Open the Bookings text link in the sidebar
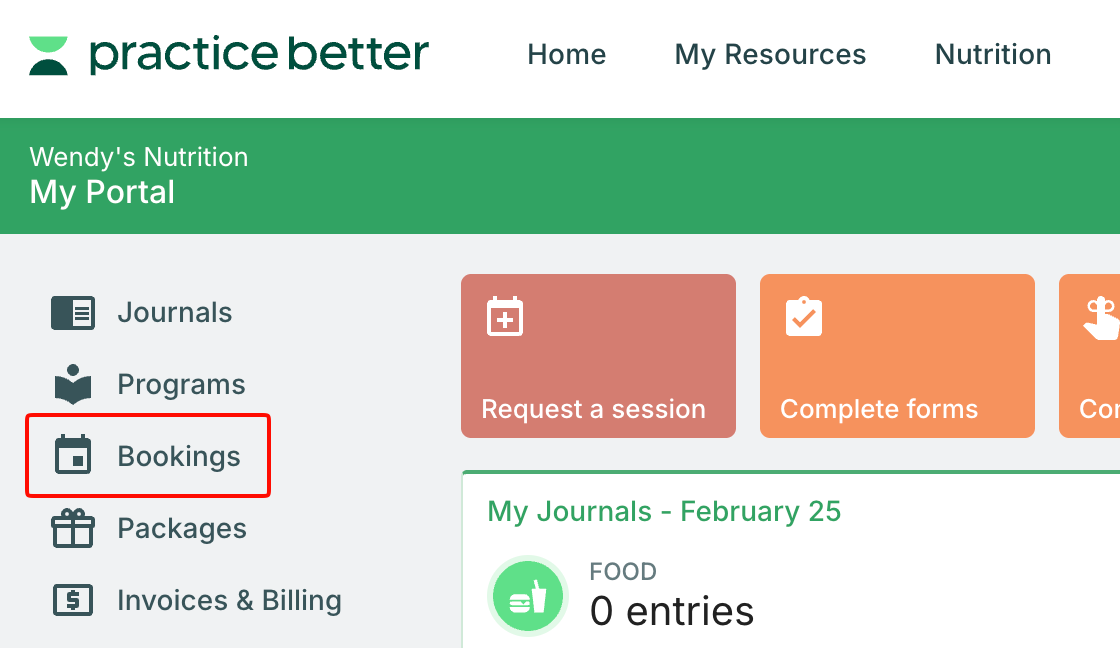The width and height of the screenshot is (1120, 648). (179, 456)
